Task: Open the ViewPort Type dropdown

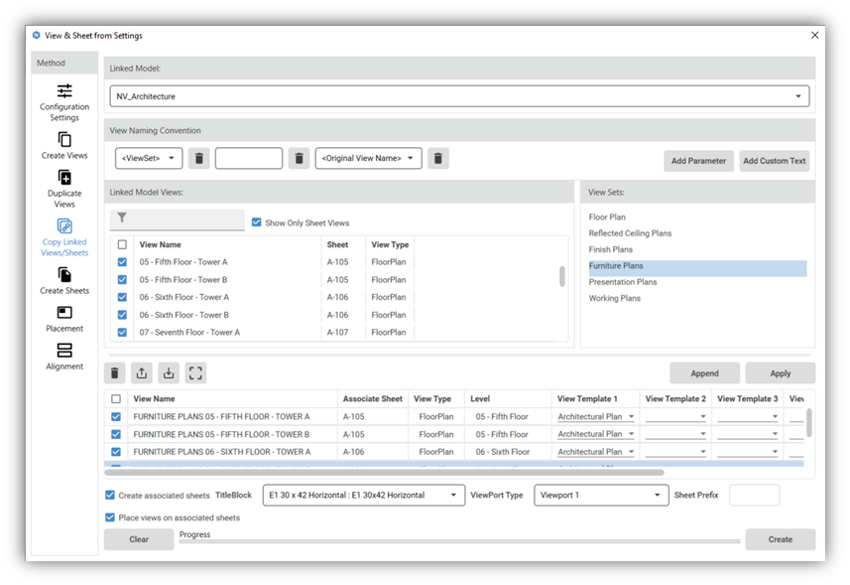Action: (x=601, y=495)
